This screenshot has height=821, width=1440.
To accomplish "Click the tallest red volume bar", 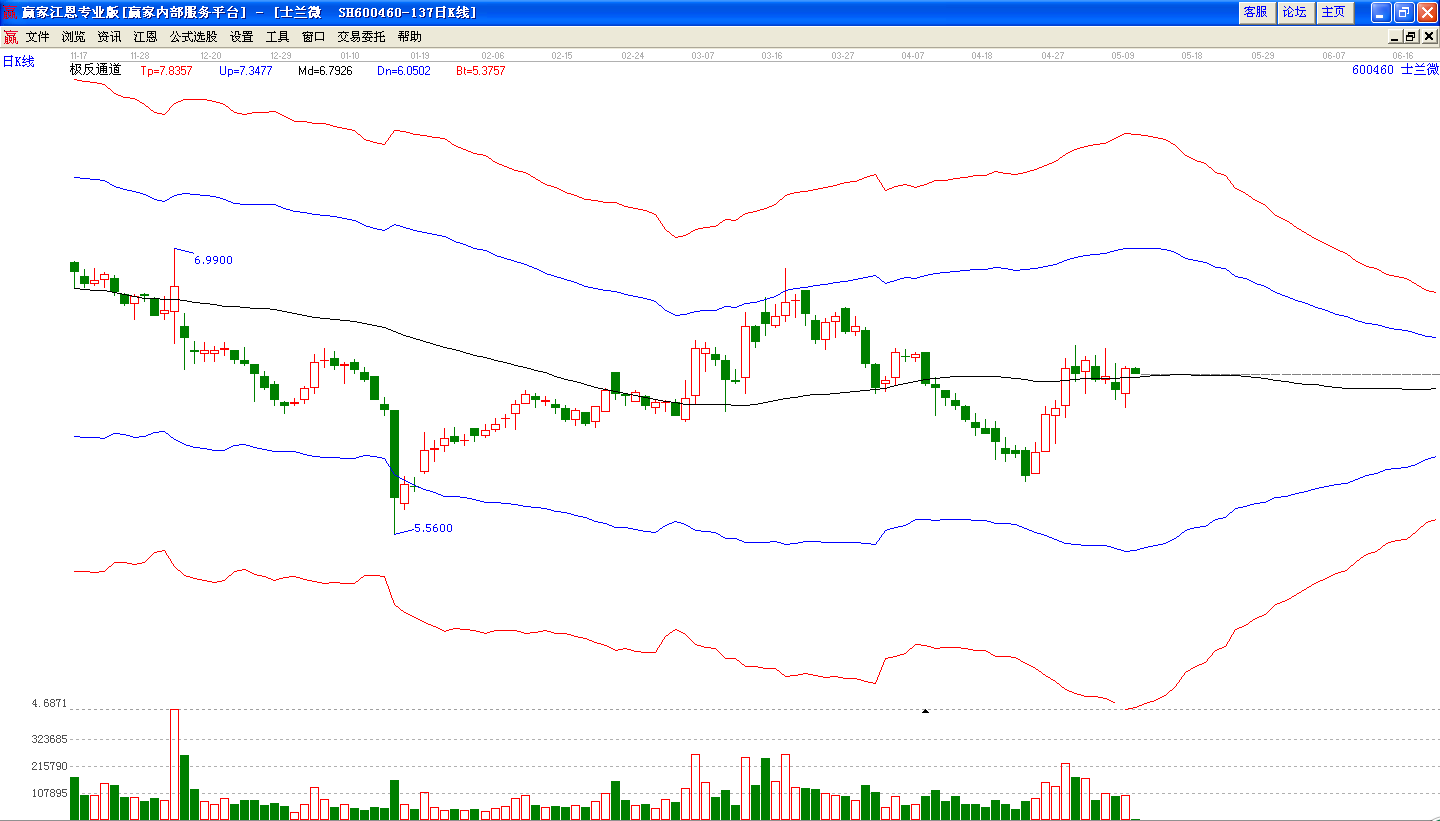I will 174,764.
